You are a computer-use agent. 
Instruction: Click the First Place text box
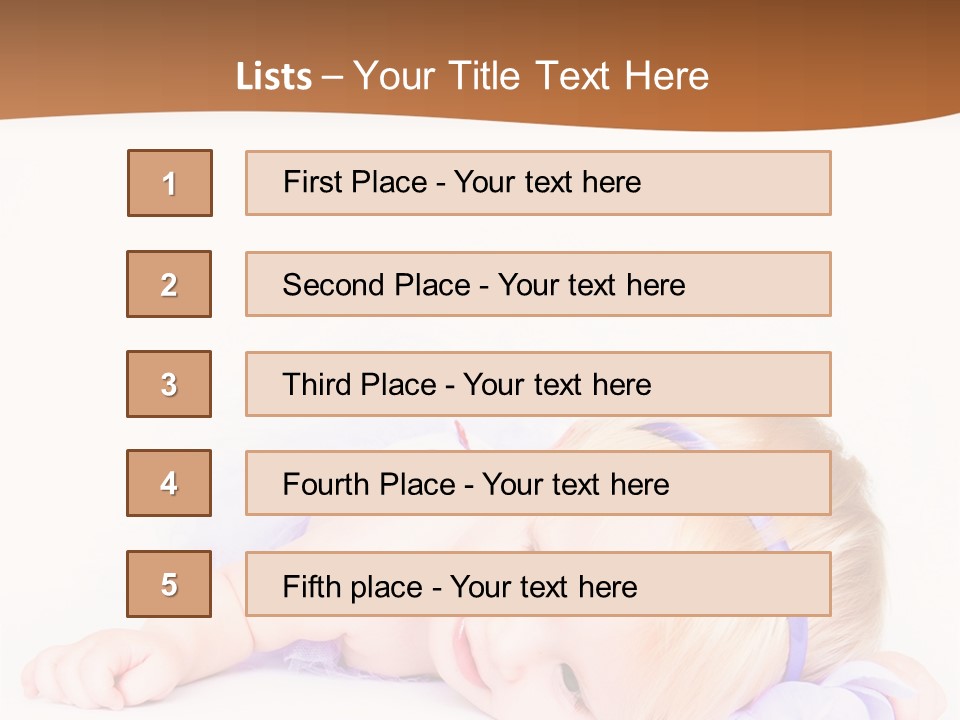(538, 183)
